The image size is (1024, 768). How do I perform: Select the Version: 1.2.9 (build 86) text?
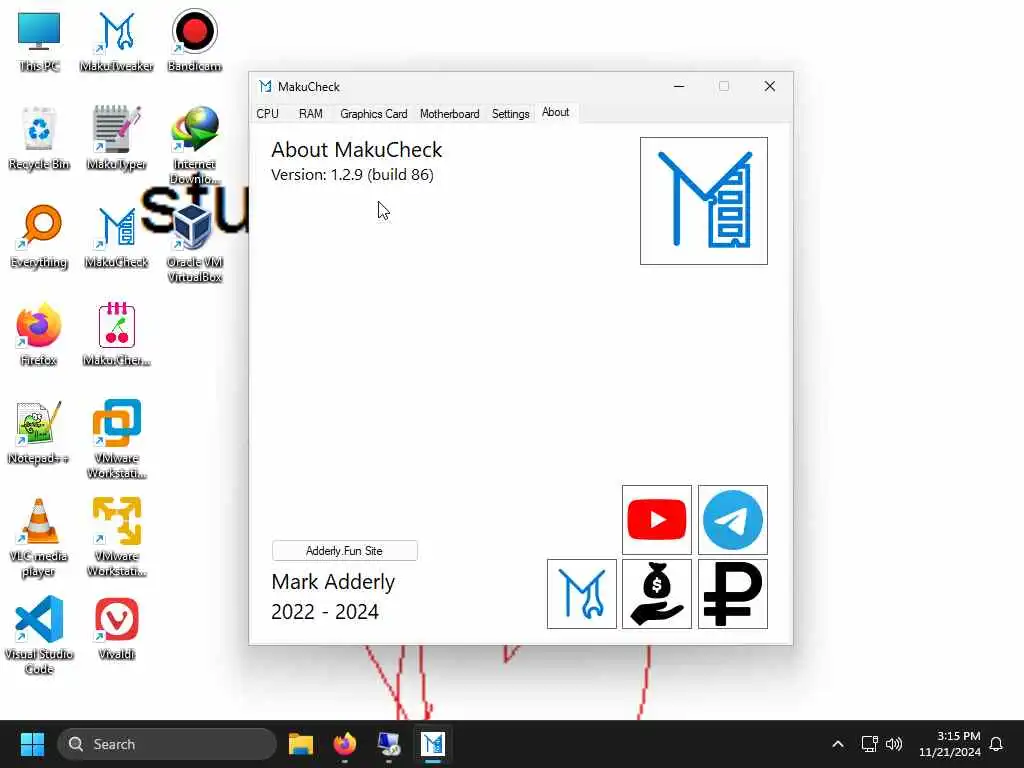352,175
